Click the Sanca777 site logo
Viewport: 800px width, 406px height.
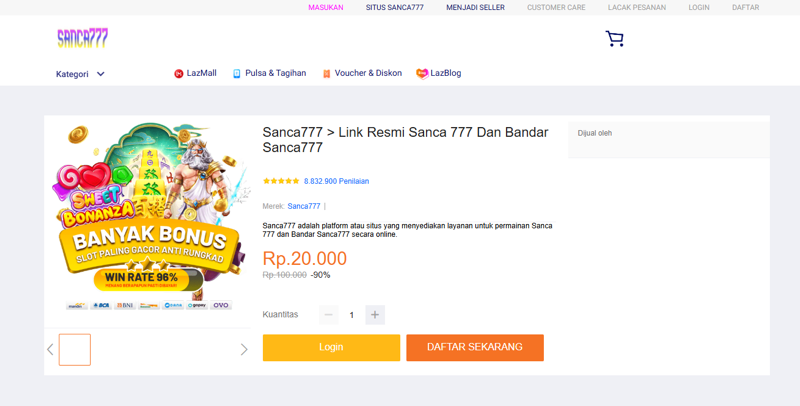82,38
